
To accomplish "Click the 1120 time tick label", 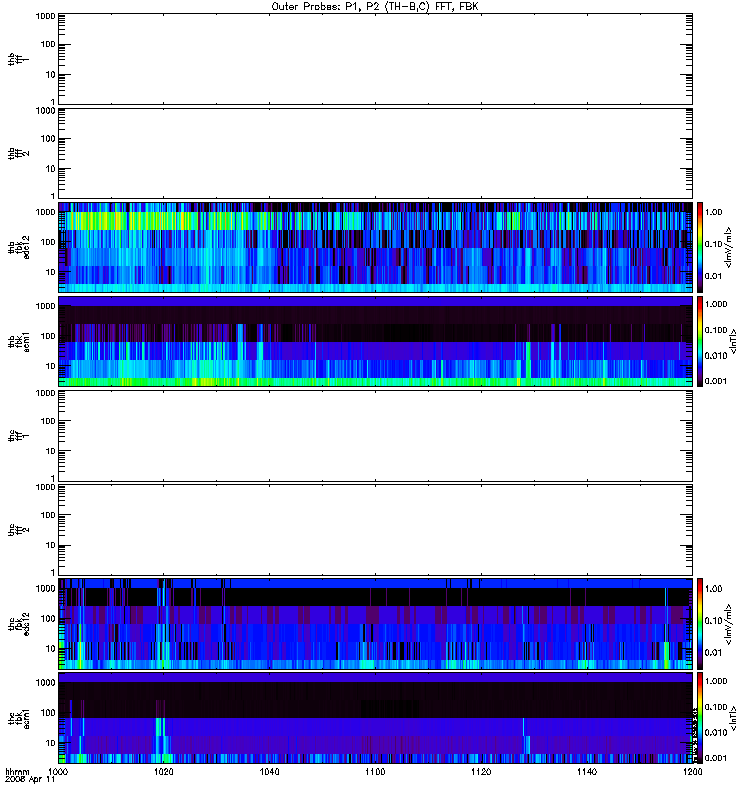I will click(481, 771).
